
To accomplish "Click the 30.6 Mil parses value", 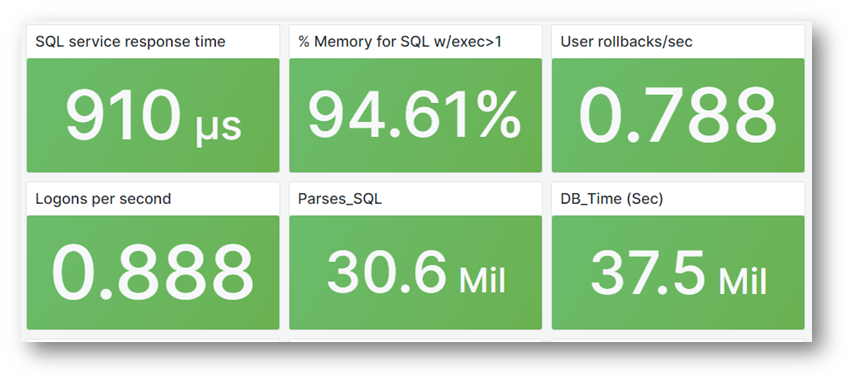I will 416,273.
